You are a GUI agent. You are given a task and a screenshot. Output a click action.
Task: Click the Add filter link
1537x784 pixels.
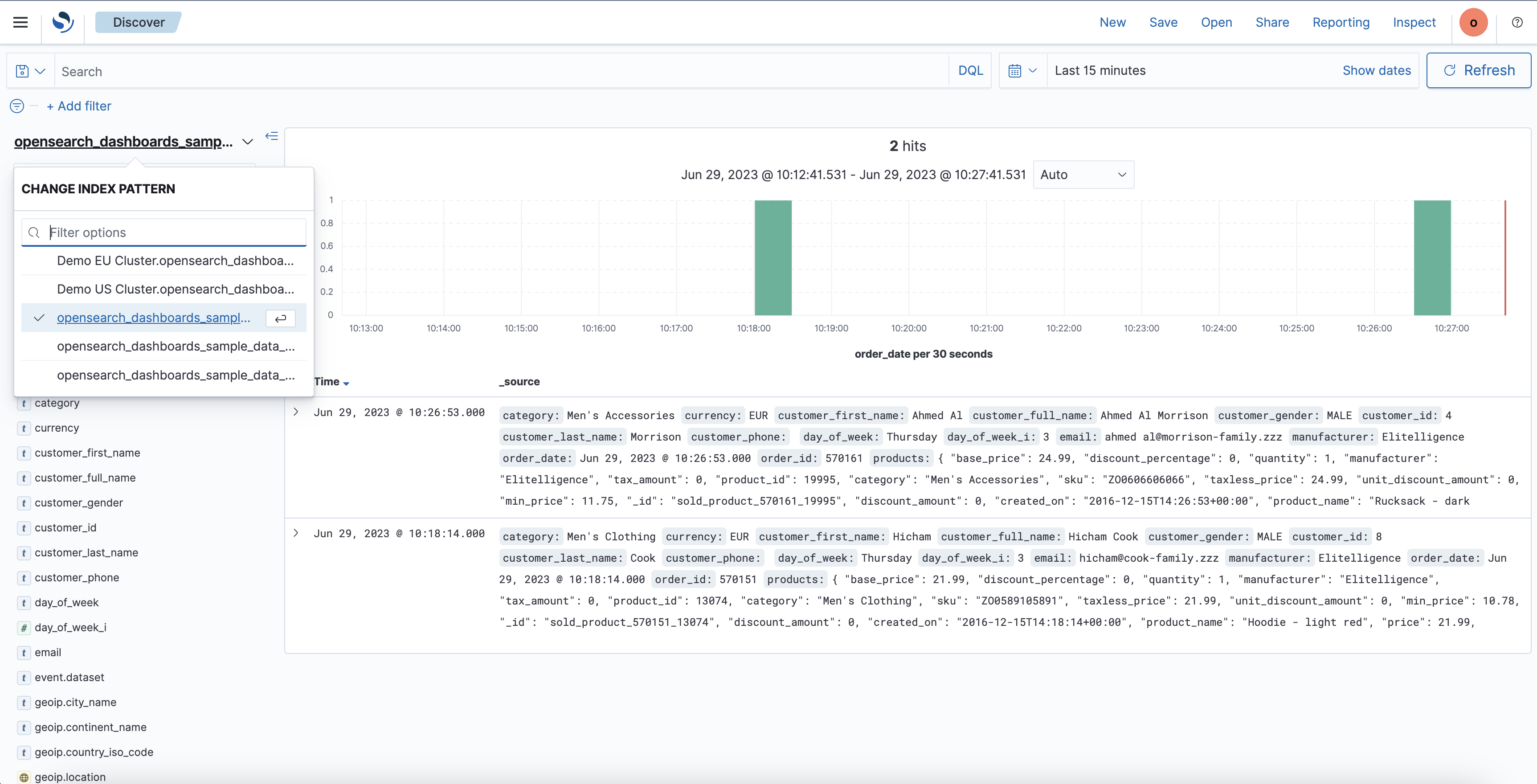coord(79,106)
